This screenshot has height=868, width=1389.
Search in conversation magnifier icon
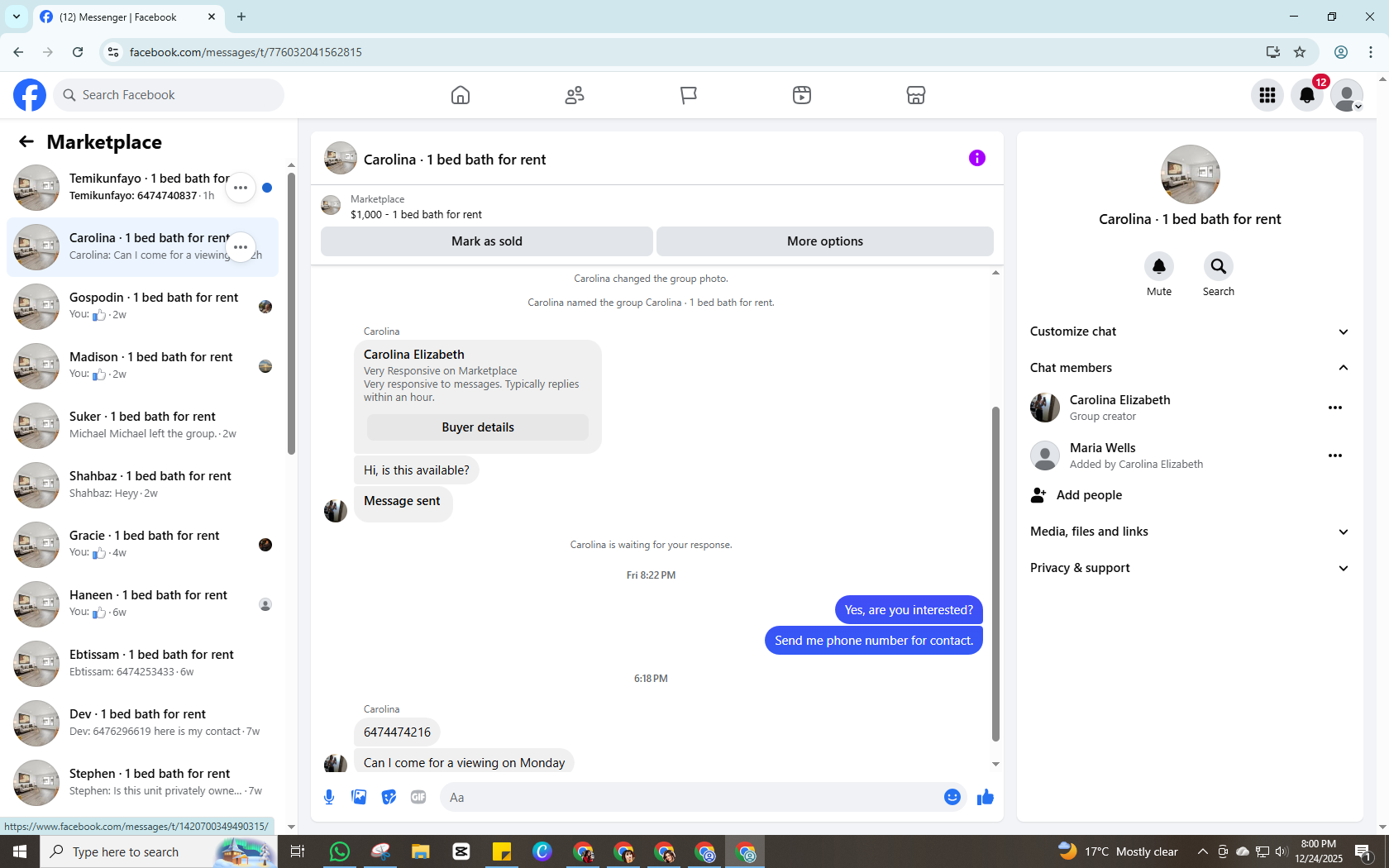coord(1219,266)
